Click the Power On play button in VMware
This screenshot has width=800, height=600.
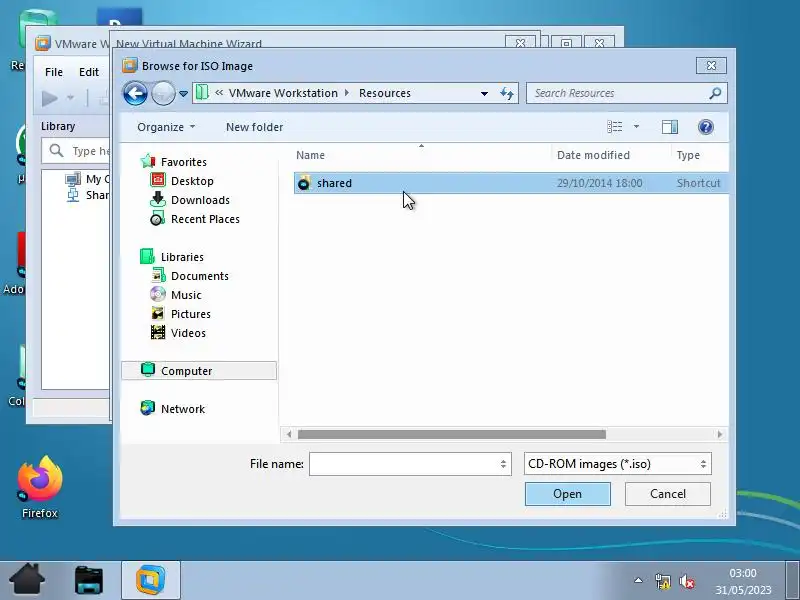(49, 97)
